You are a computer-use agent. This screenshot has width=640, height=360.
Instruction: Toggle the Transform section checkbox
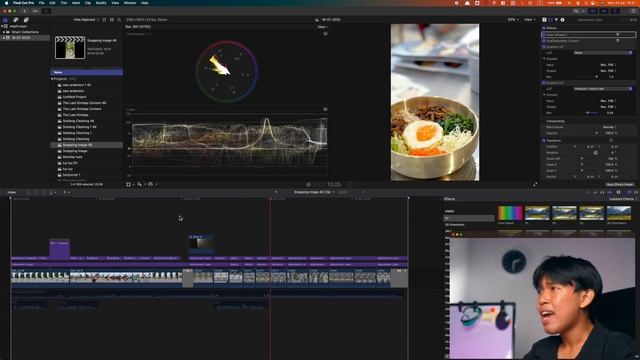click(544, 140)
